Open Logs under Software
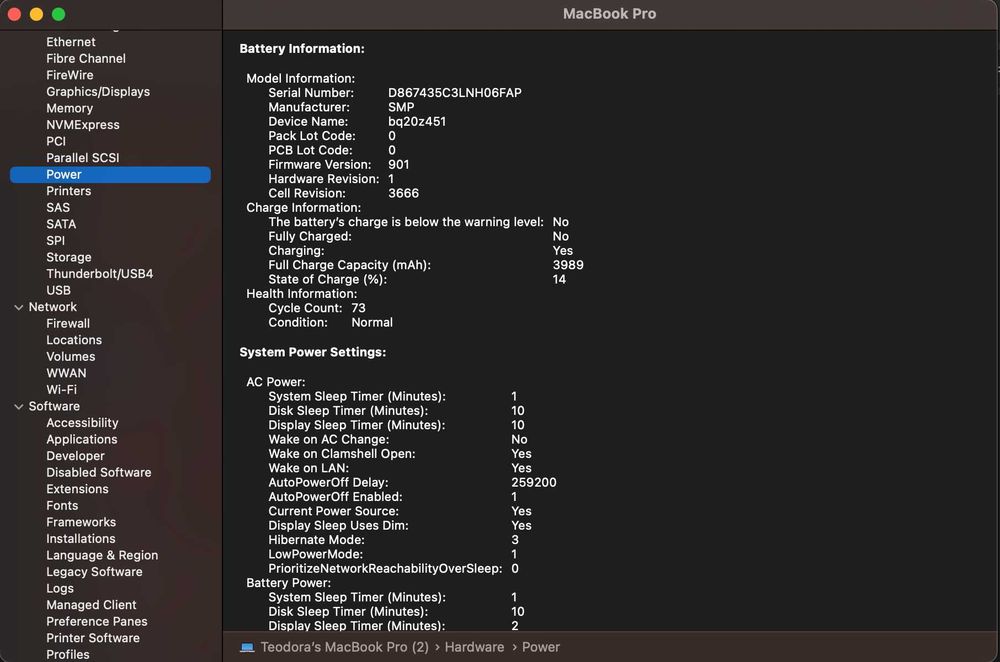1000x662 pixels. pyautogui.click(x=60, y=589)
